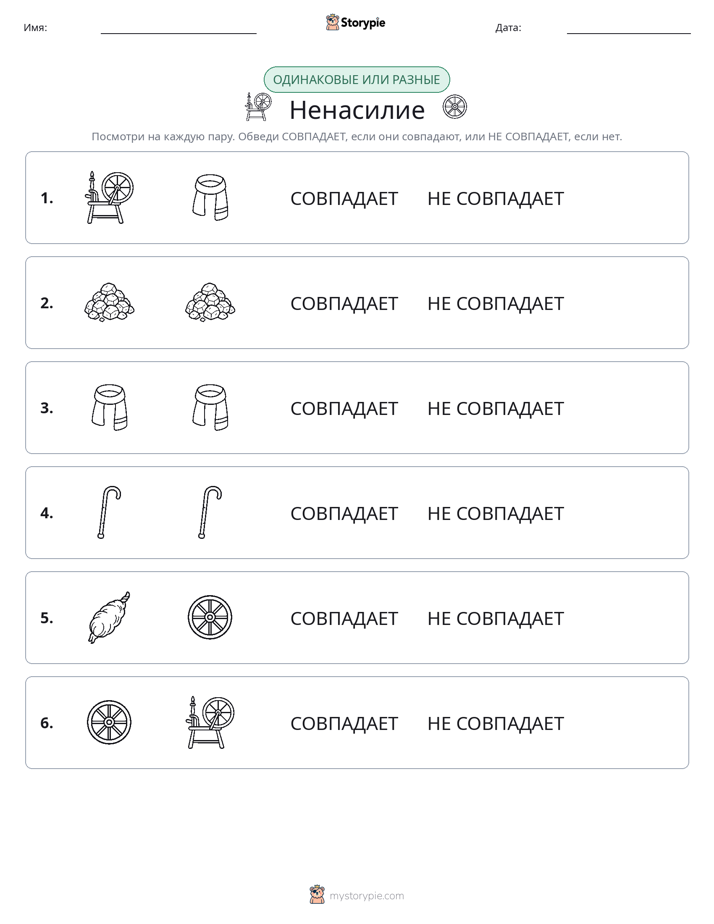Click the ОДИНАКОВЫЕ ИЛИ РАЗНЫЕ badge

(x=356, y=80)
